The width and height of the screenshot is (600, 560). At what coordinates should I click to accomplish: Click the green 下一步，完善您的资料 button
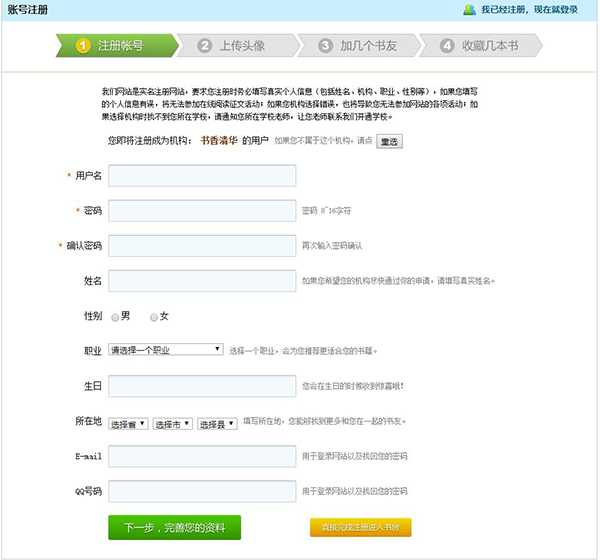click(174, 527)
